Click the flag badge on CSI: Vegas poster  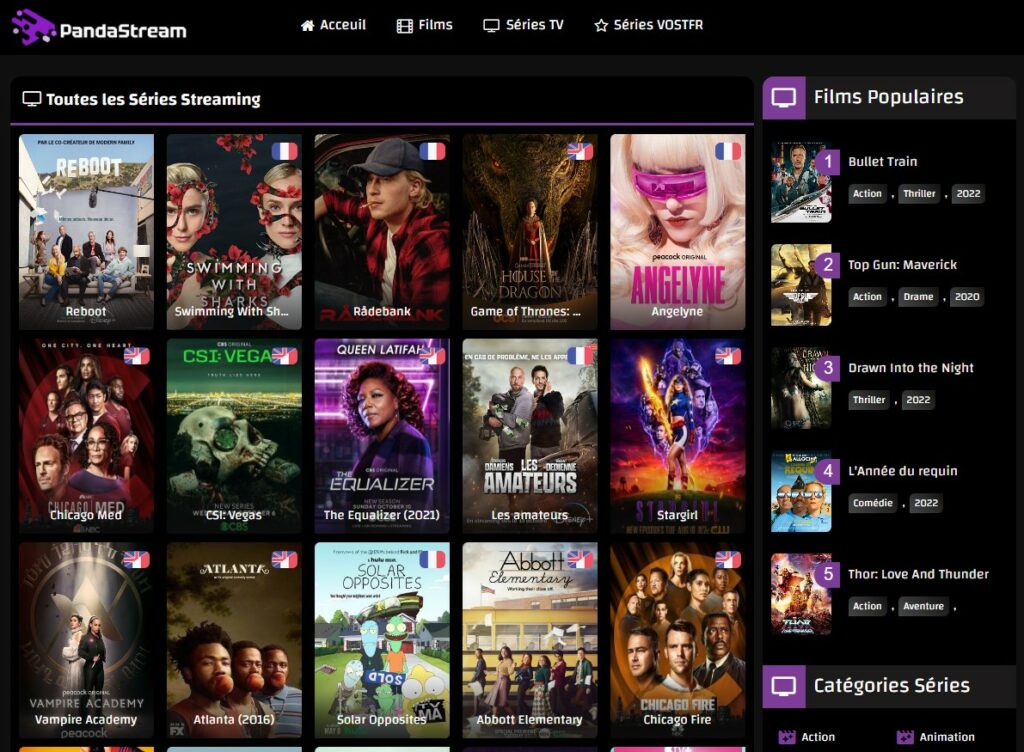[x=285, y=356]
